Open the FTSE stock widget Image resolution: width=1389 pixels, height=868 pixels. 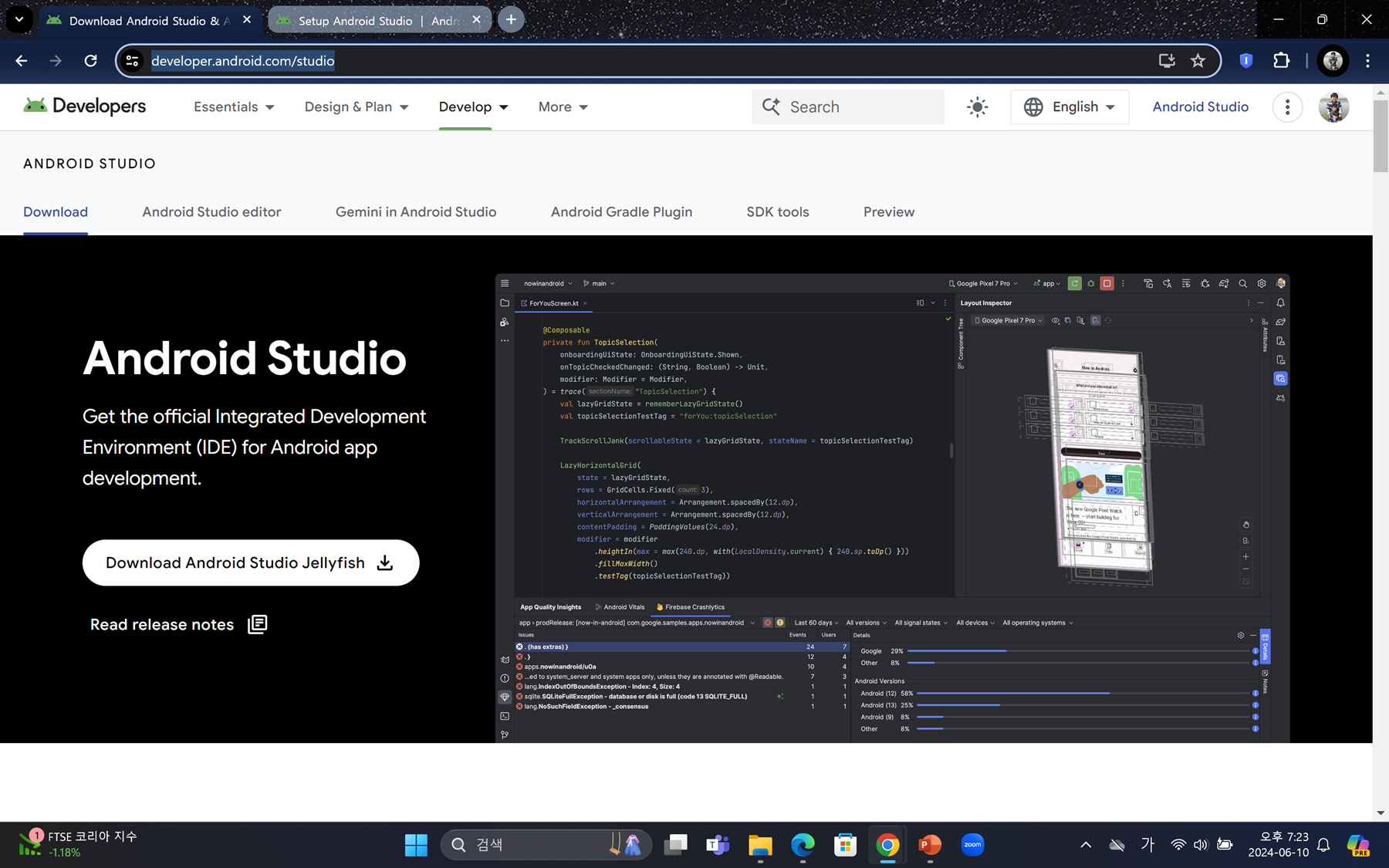click(77, 844)
